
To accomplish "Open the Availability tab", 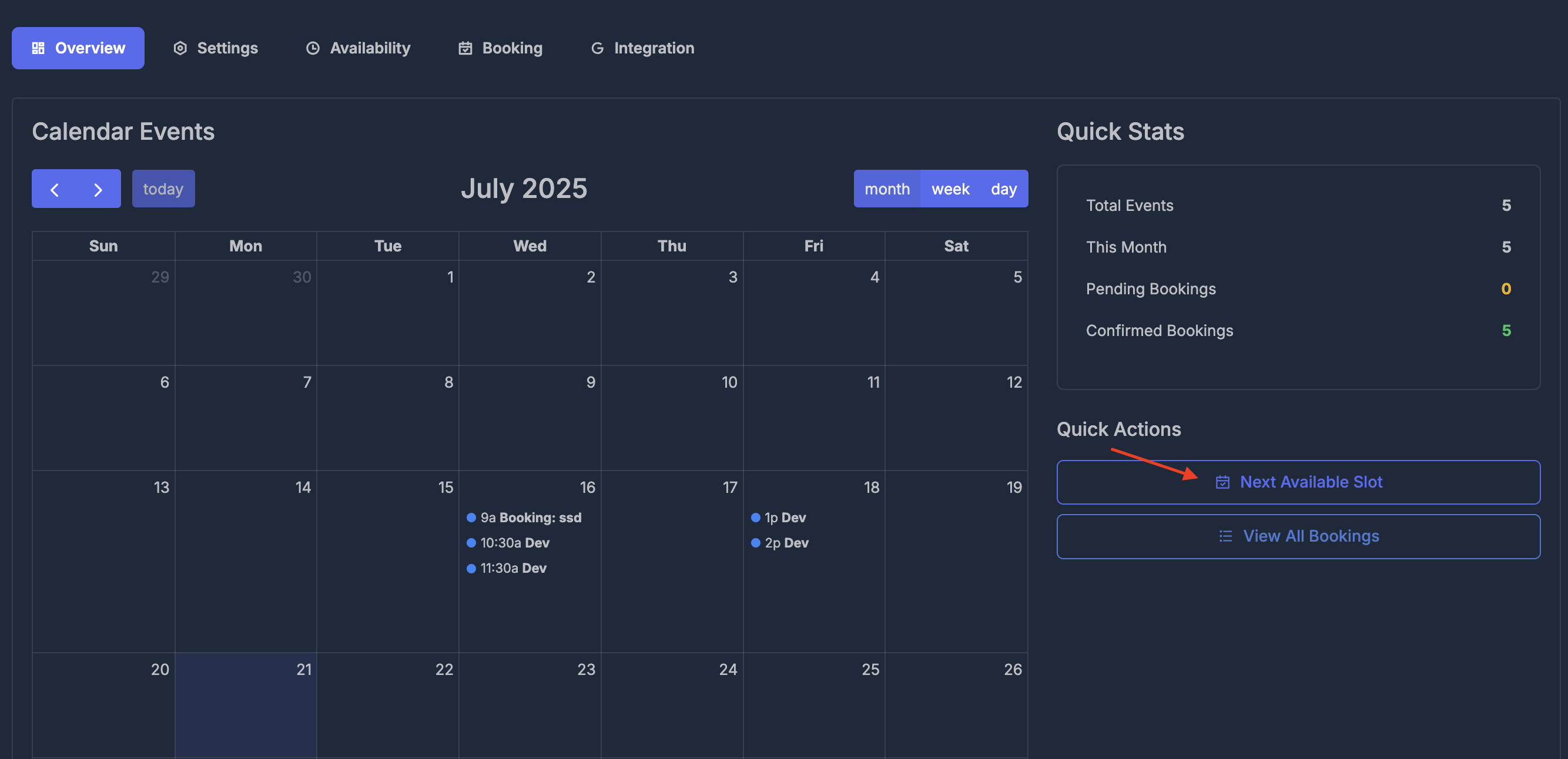I will [x=358, y=48].
